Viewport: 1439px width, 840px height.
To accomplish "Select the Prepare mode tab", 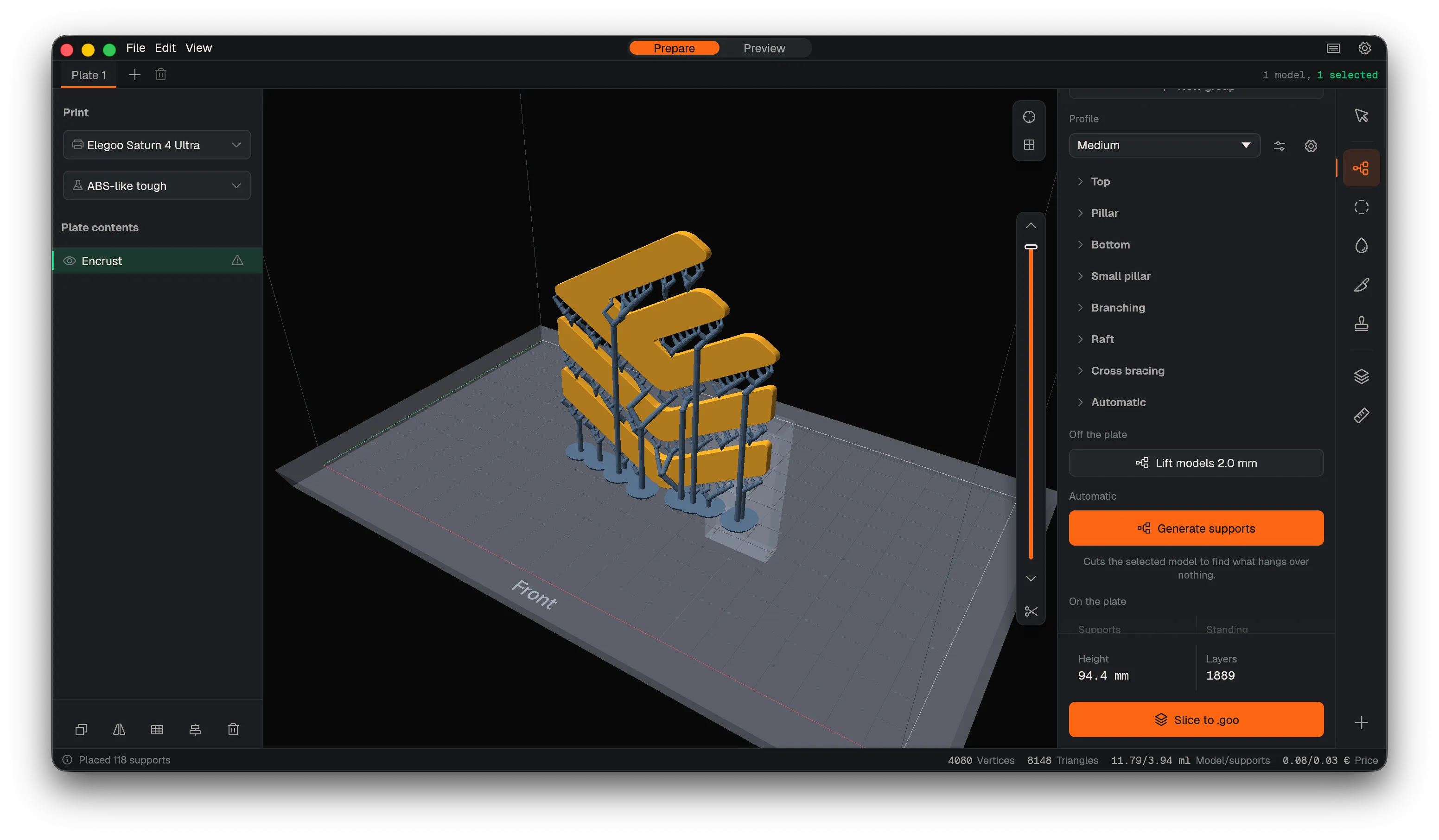I will click(674, 48).
